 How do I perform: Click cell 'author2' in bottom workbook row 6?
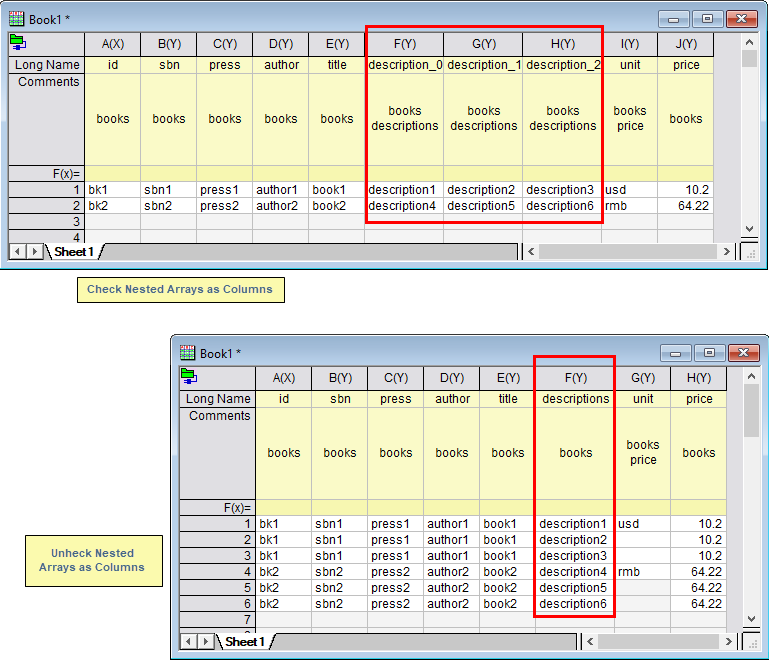(x=452, y=604)
